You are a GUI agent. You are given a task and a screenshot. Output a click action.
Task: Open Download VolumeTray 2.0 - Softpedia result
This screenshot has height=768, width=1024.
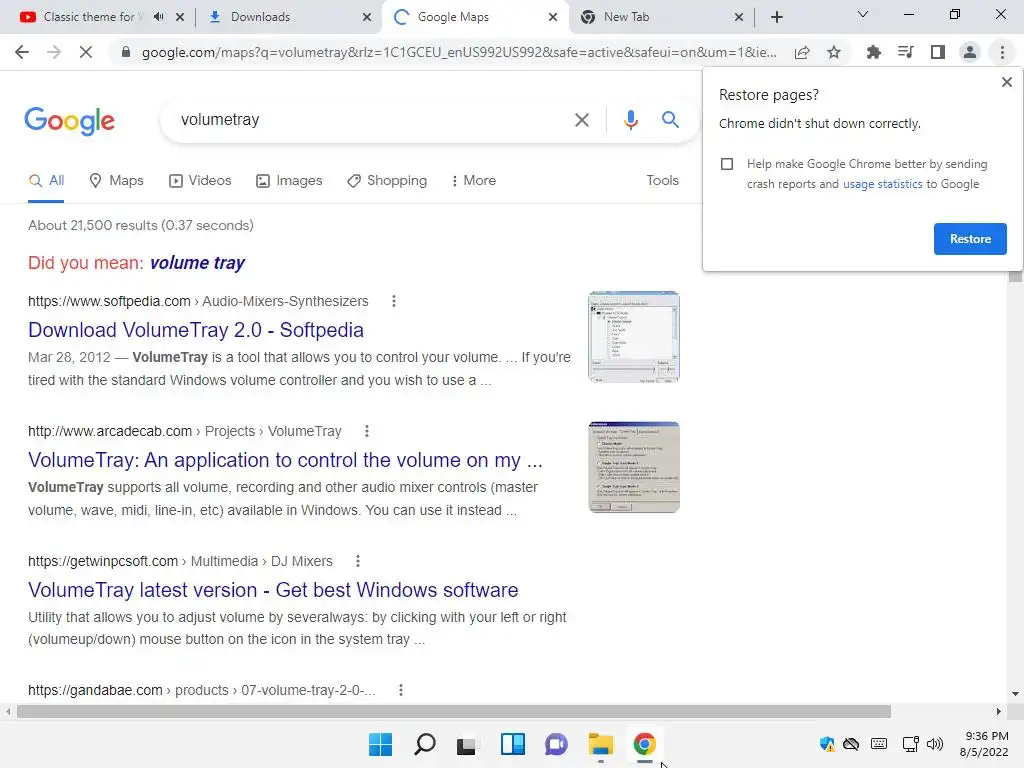point(196,330)
